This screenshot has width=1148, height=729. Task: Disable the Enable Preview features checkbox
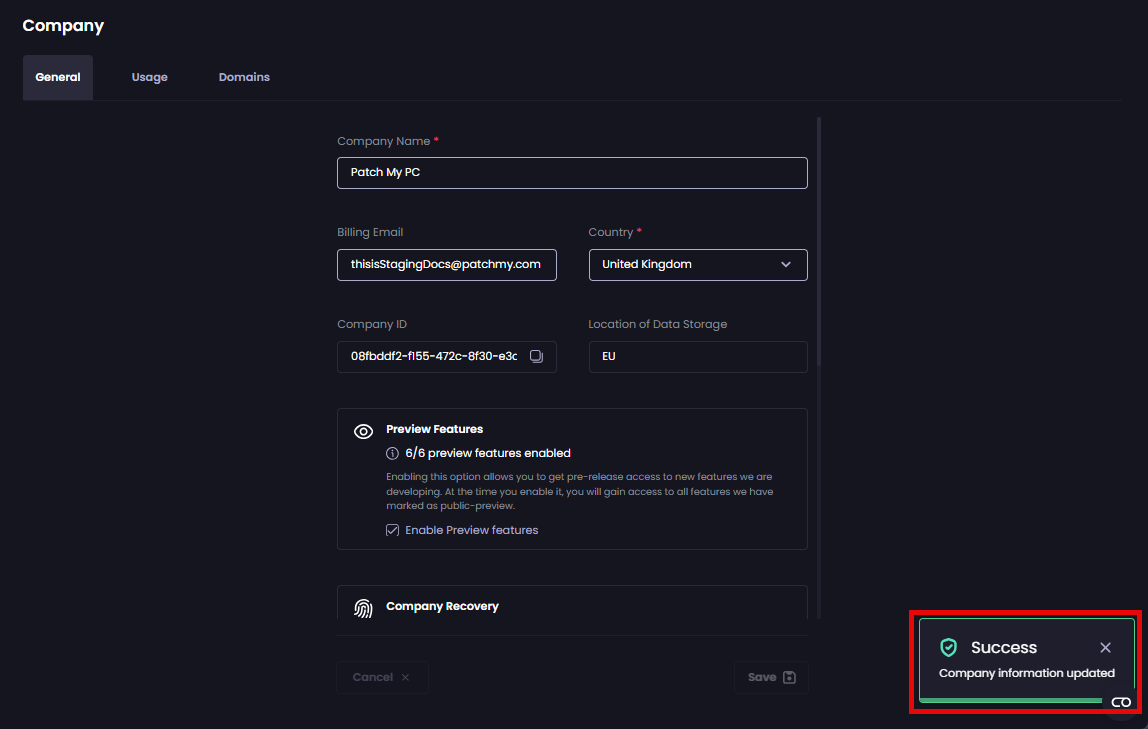[392, 529]
